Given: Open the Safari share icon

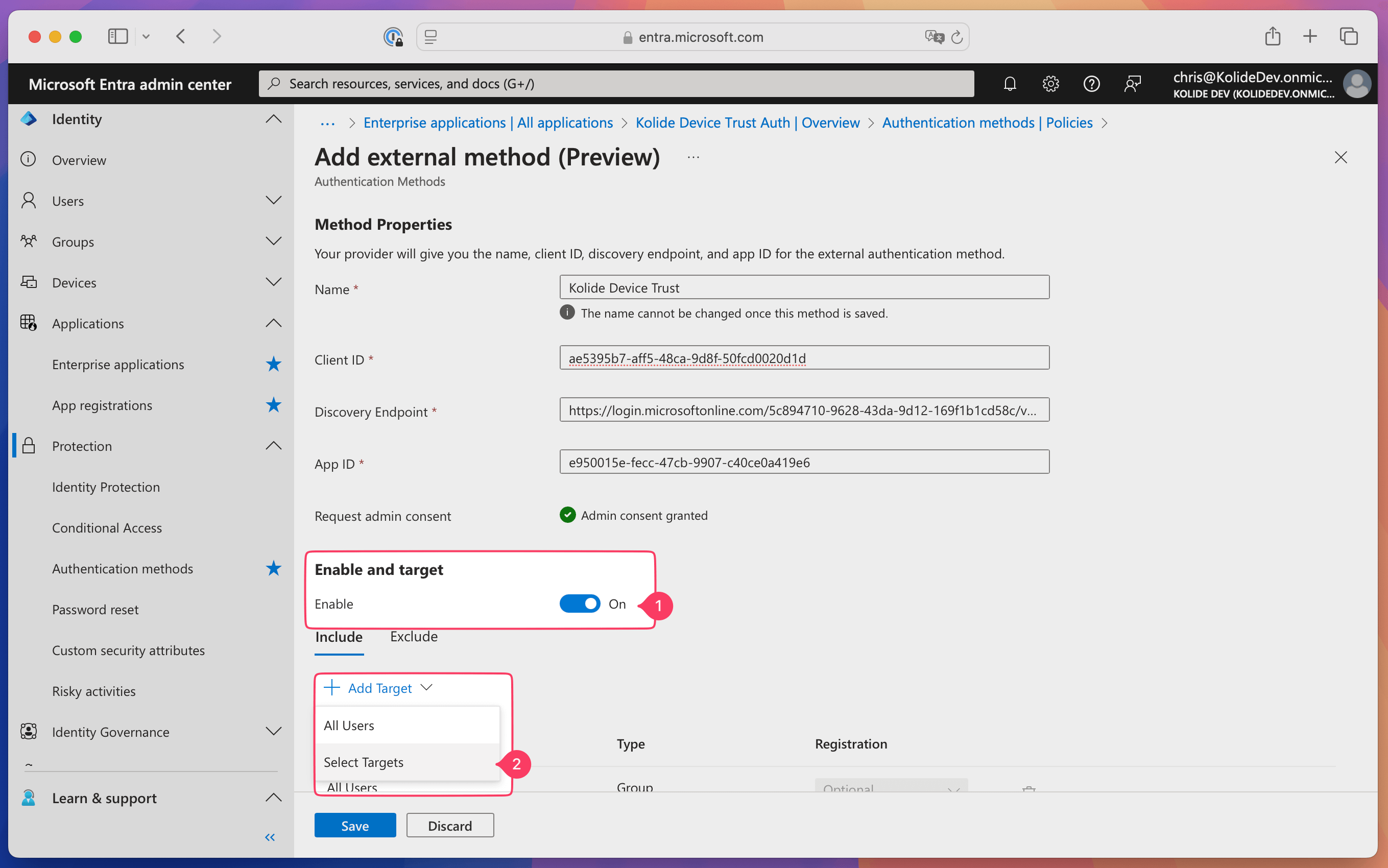Looking at the screenshot, I should tap(1272, 37).
